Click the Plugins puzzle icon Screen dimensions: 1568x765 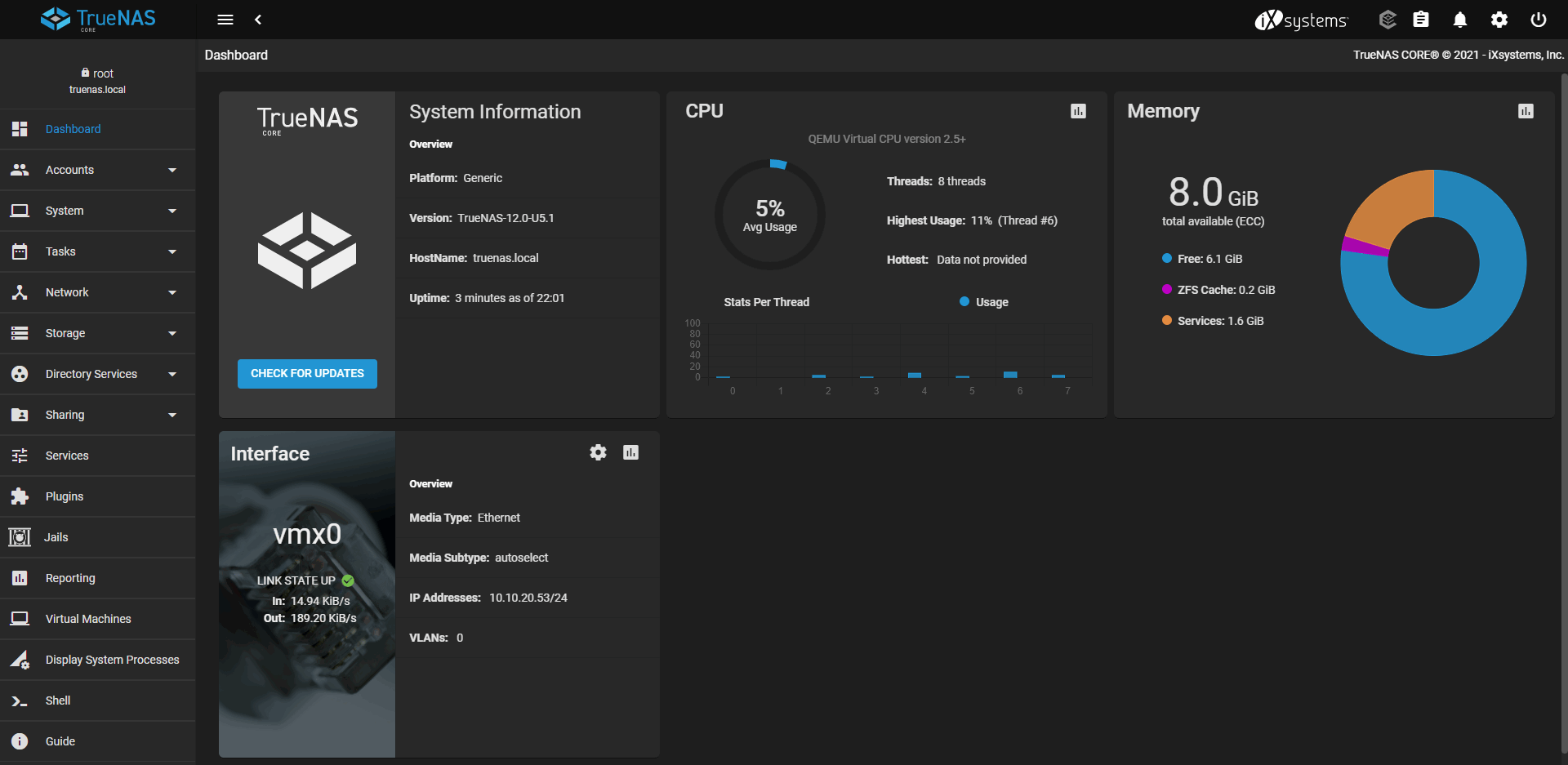point(20,496)
